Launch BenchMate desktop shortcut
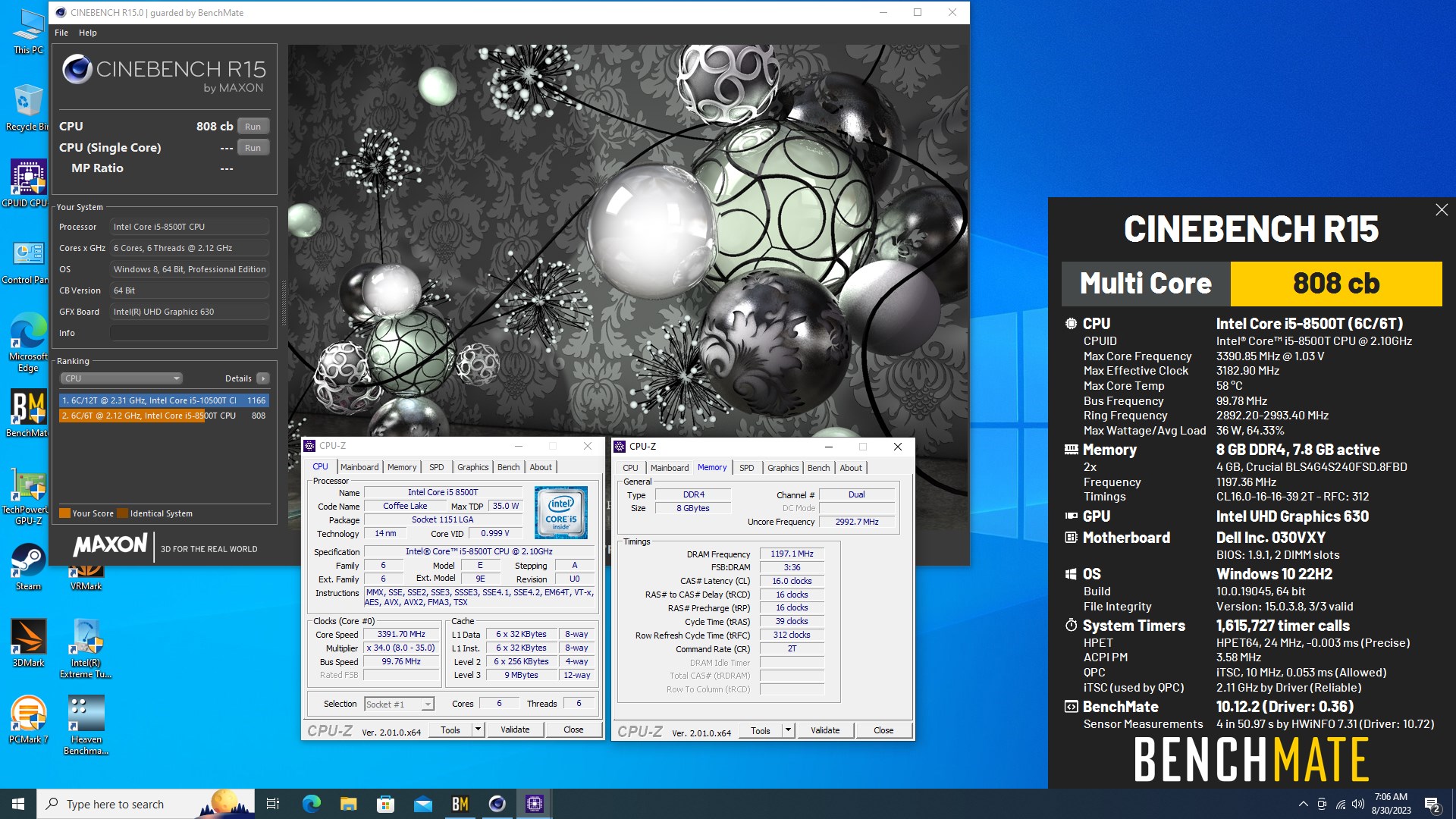 (27, 414)
